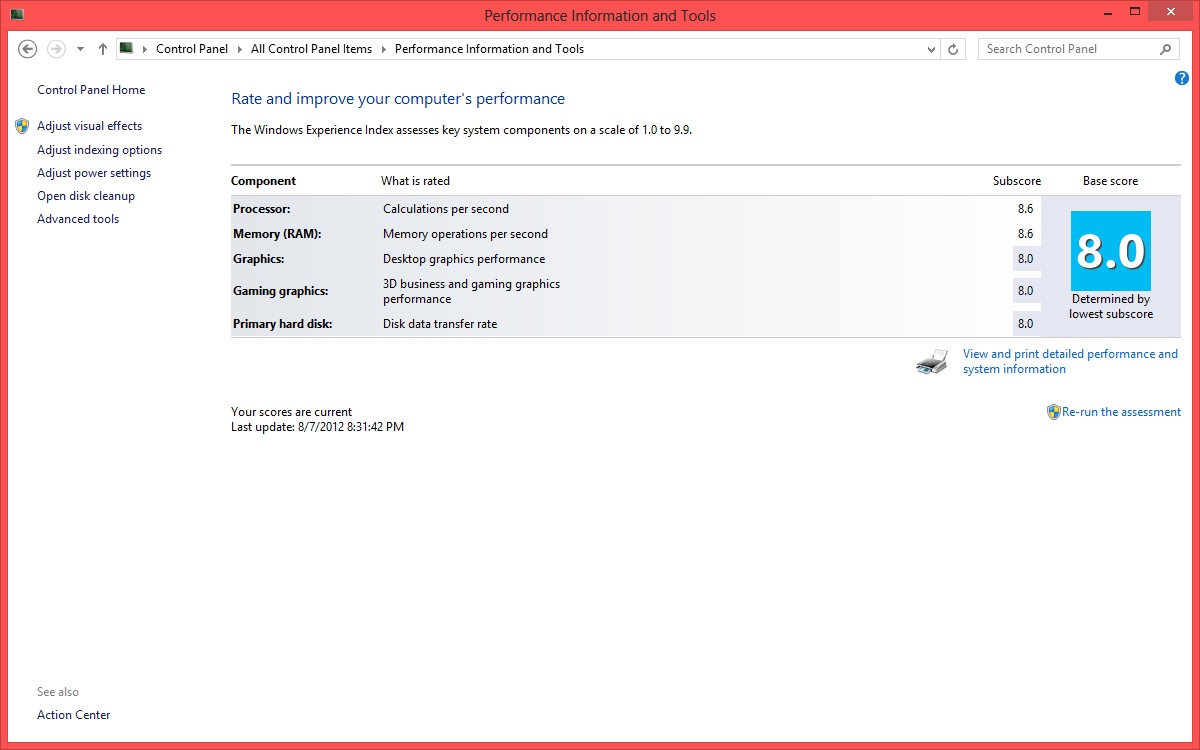
Task: Open the blue Help icon
Action: pyautogui.click(x=1182, y=78)
